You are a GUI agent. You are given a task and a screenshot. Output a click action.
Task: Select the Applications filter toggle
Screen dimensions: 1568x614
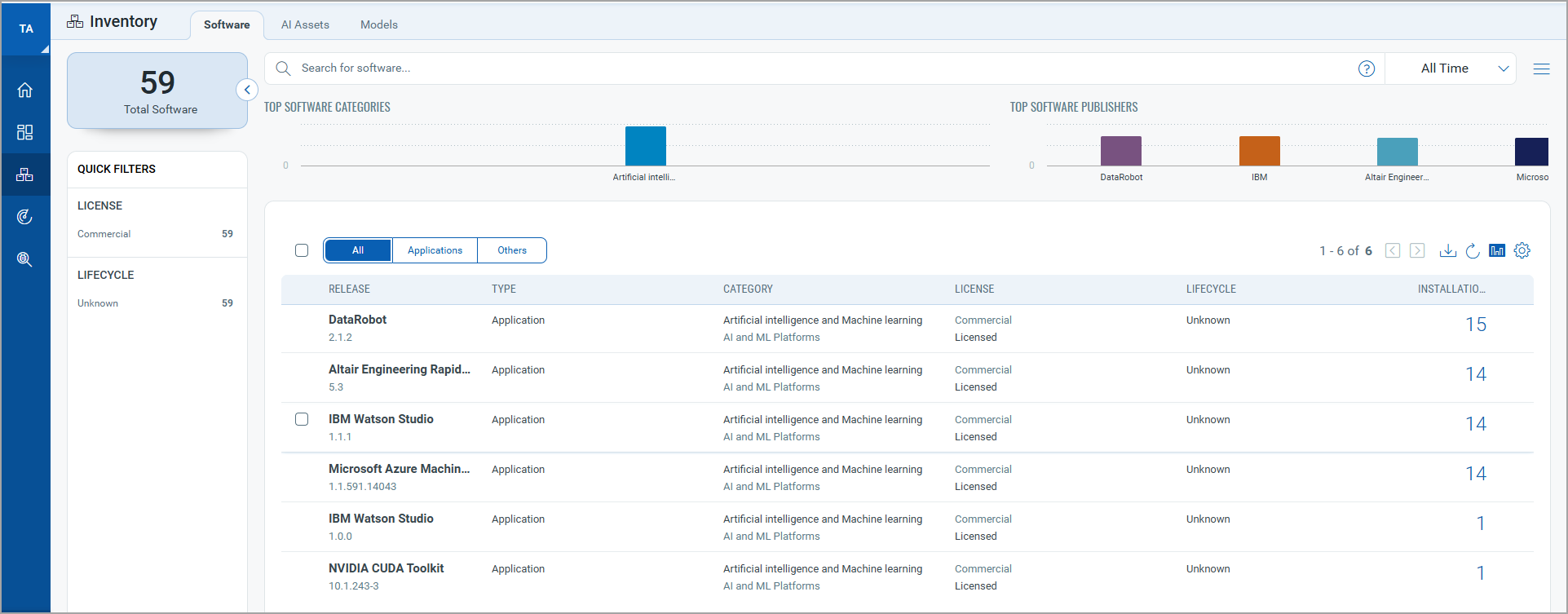(x=435, y=250)
